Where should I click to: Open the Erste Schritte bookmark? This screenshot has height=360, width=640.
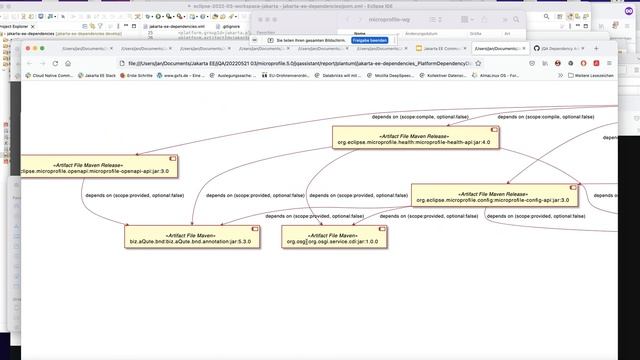(x=136, y=76)
